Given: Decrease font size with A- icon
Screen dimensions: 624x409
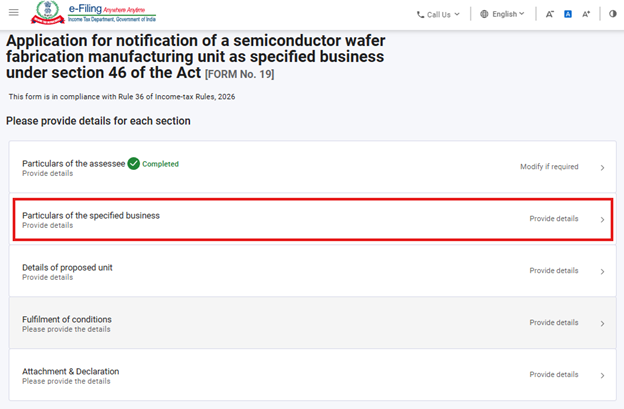Looking at the screenshot, I should click(x=550, y=14).
